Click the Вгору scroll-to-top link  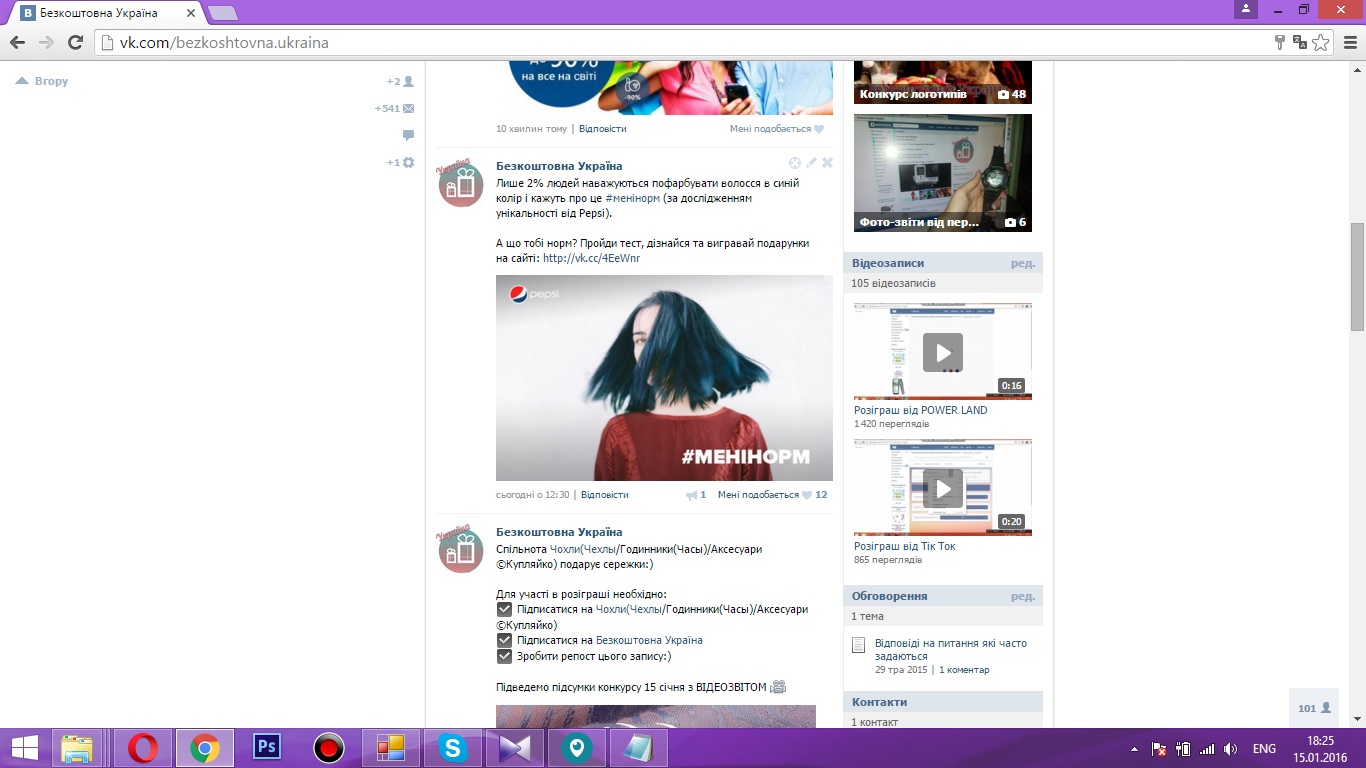click(43, 81)
